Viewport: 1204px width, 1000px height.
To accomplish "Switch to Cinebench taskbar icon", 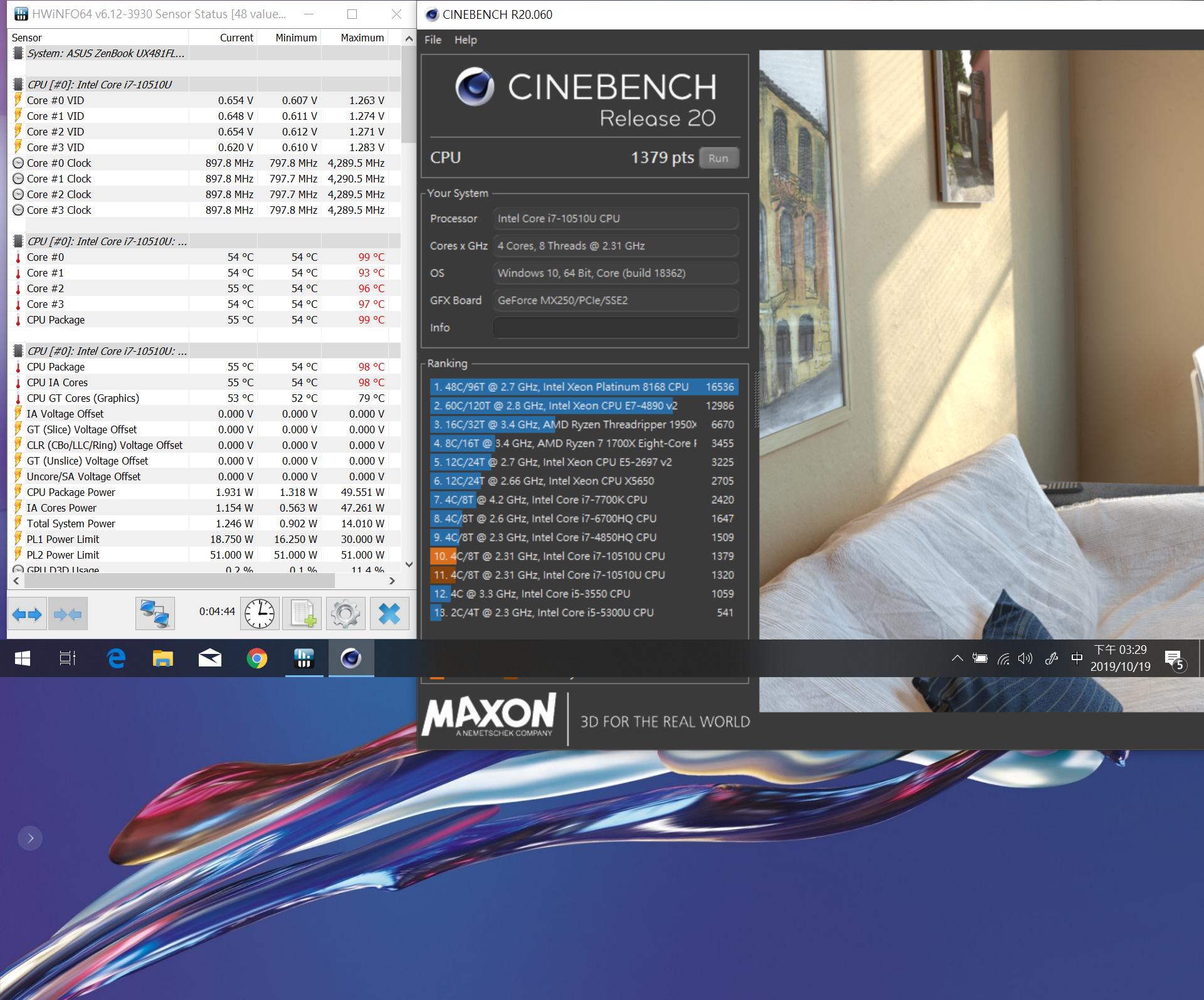I will [x=351, y=658].
